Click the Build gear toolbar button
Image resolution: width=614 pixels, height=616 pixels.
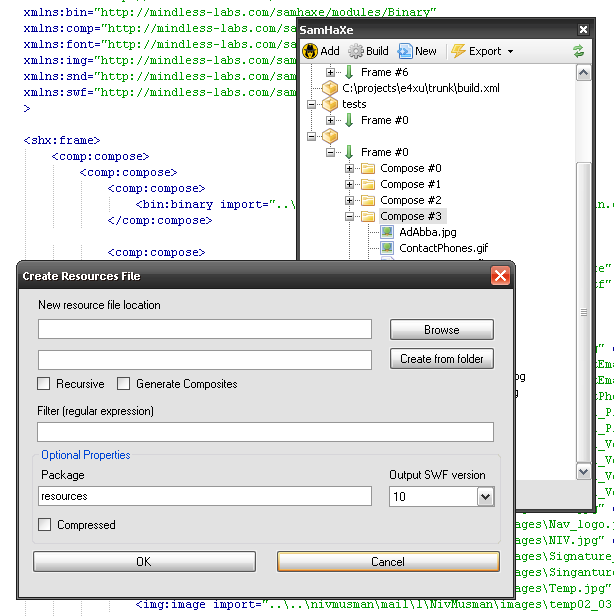click(x=368, y=51)
